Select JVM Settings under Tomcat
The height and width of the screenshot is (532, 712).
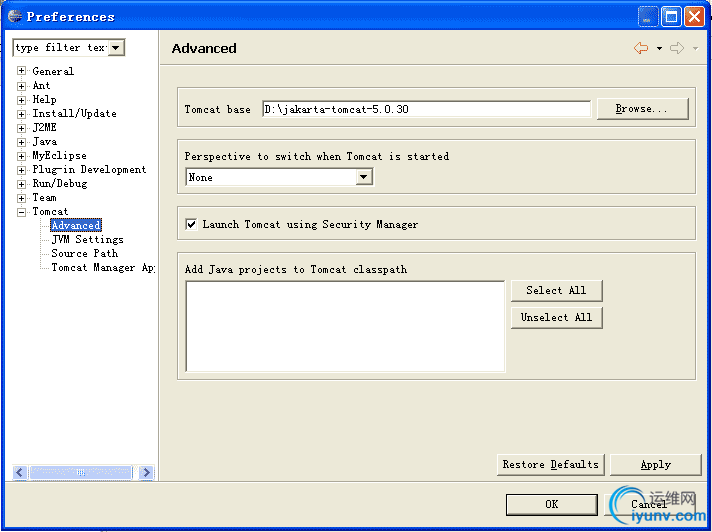click(x=87, y=239)
